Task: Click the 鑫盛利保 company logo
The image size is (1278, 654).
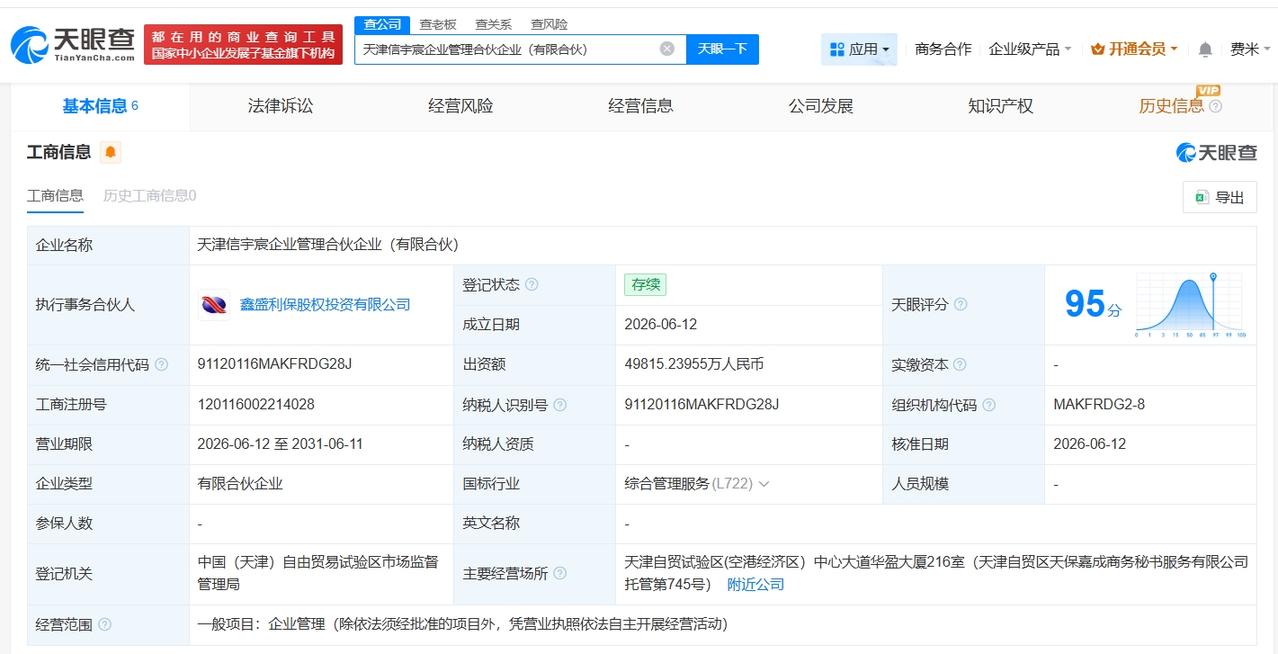Action: 214,305
